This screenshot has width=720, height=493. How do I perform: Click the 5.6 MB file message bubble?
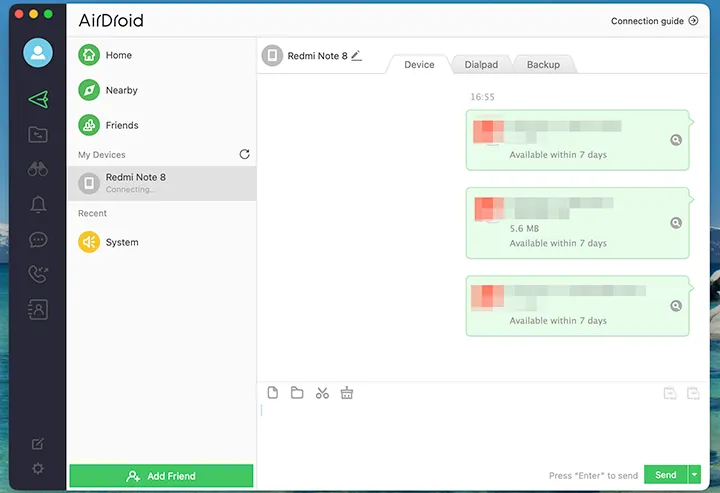pos(577,223)
